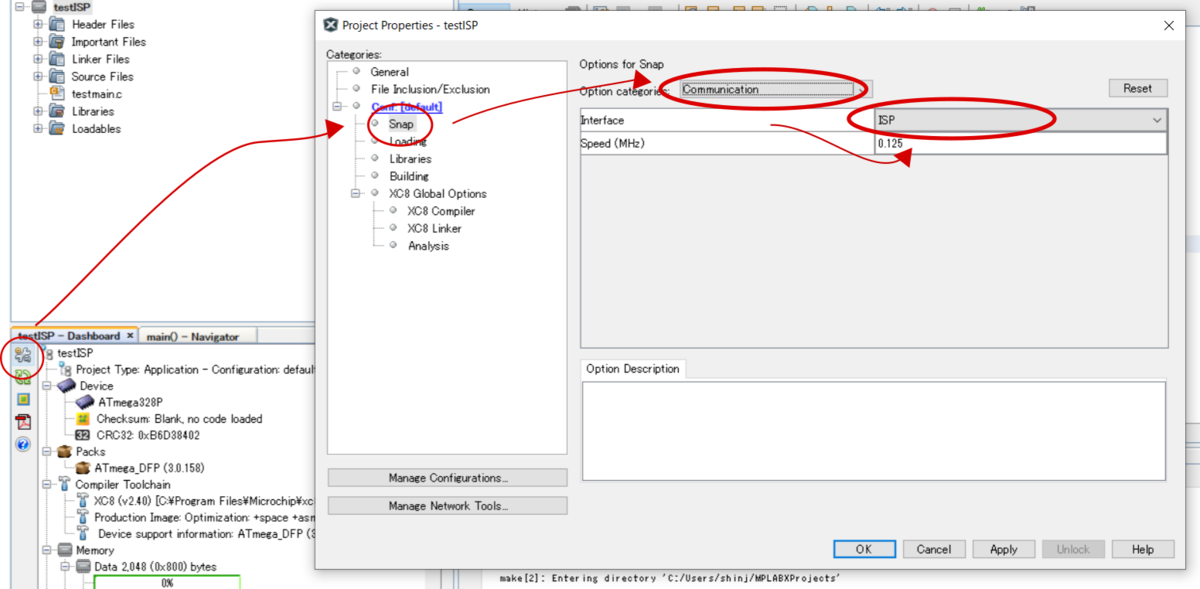Screen dimensions: 1200x589
Task: Click the Reset button
Action: point(1138,88)
